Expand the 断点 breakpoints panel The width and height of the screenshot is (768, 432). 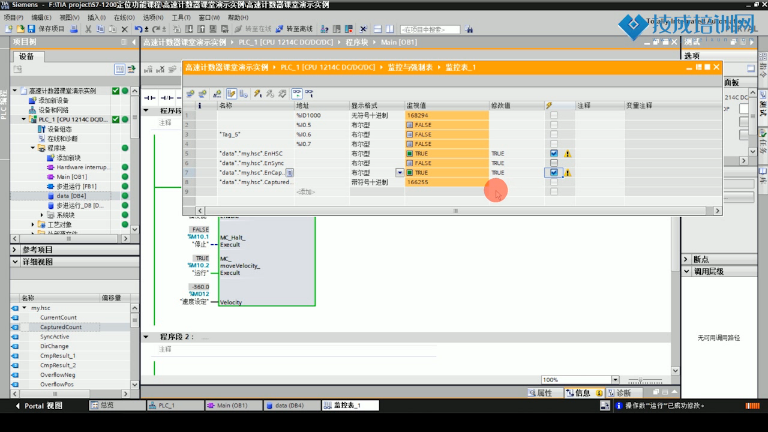[x=687, y=259]
